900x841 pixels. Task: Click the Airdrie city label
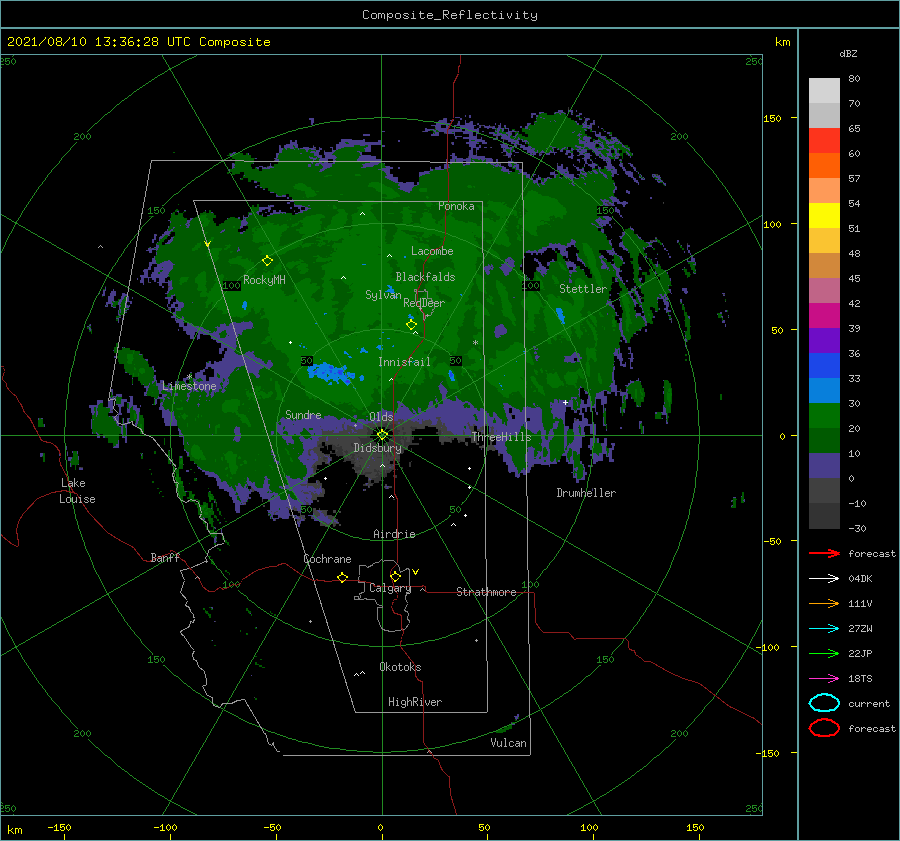394,534
